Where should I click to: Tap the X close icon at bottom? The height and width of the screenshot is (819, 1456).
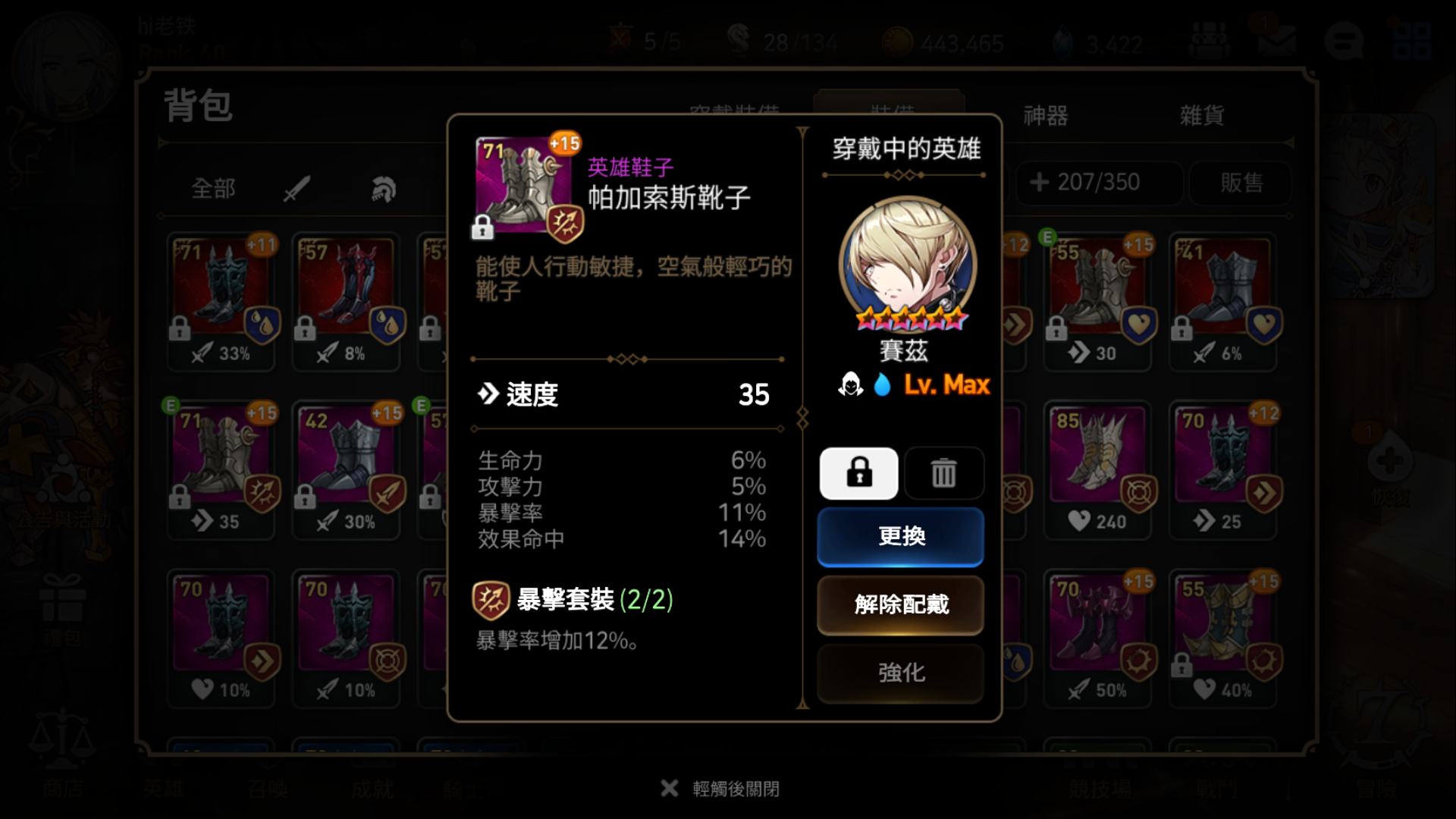coord(669,789)
